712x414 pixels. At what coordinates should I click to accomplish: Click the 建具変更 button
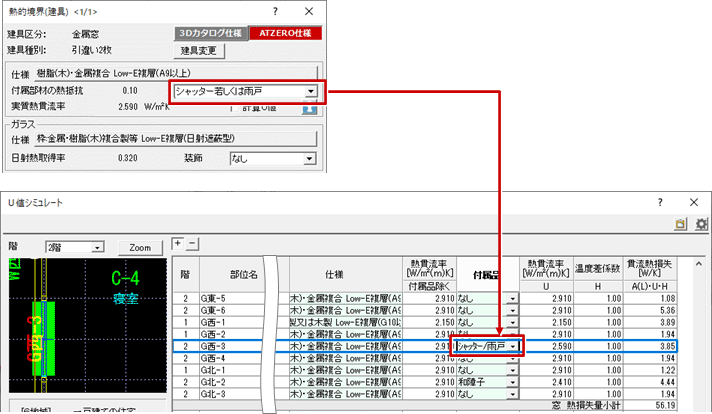pos(199,50)
